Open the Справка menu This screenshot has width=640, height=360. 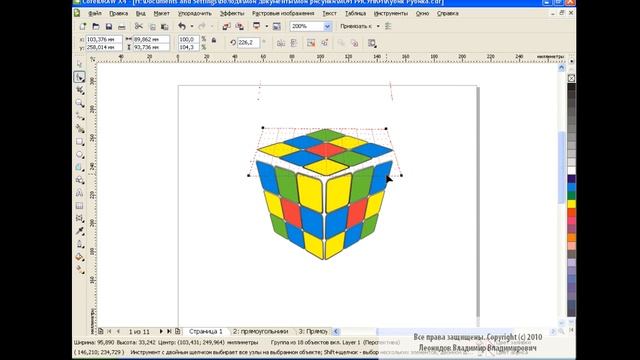[x=447, y=13]
